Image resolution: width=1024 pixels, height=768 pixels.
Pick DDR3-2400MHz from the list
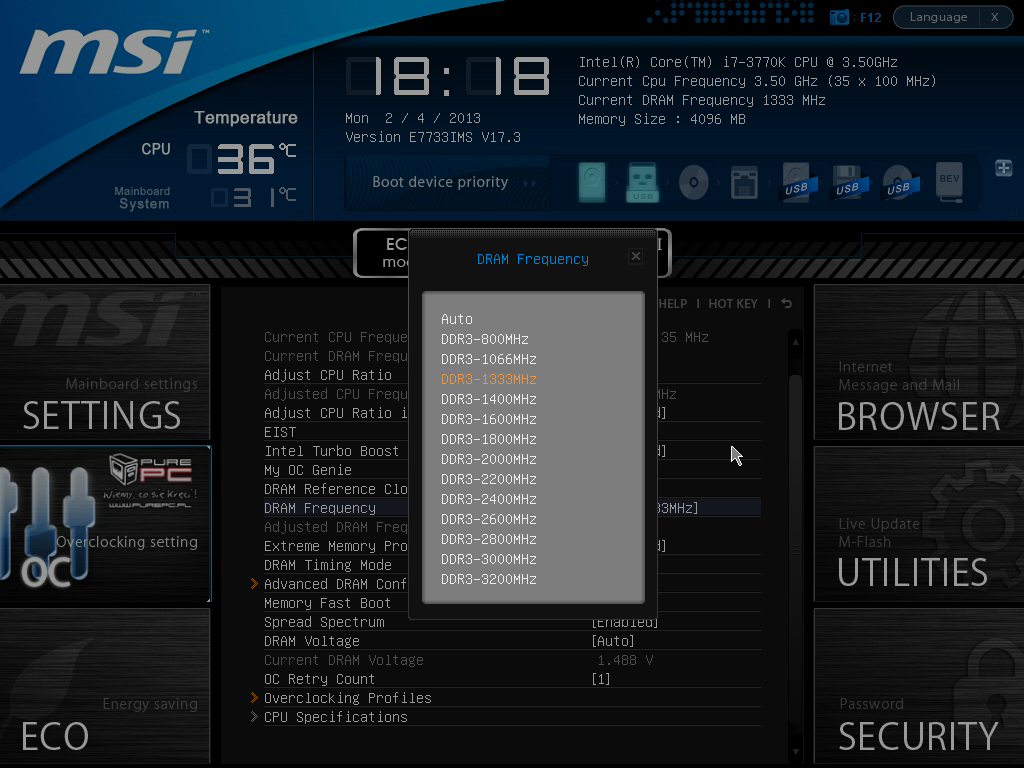click(x=488, y=500)
